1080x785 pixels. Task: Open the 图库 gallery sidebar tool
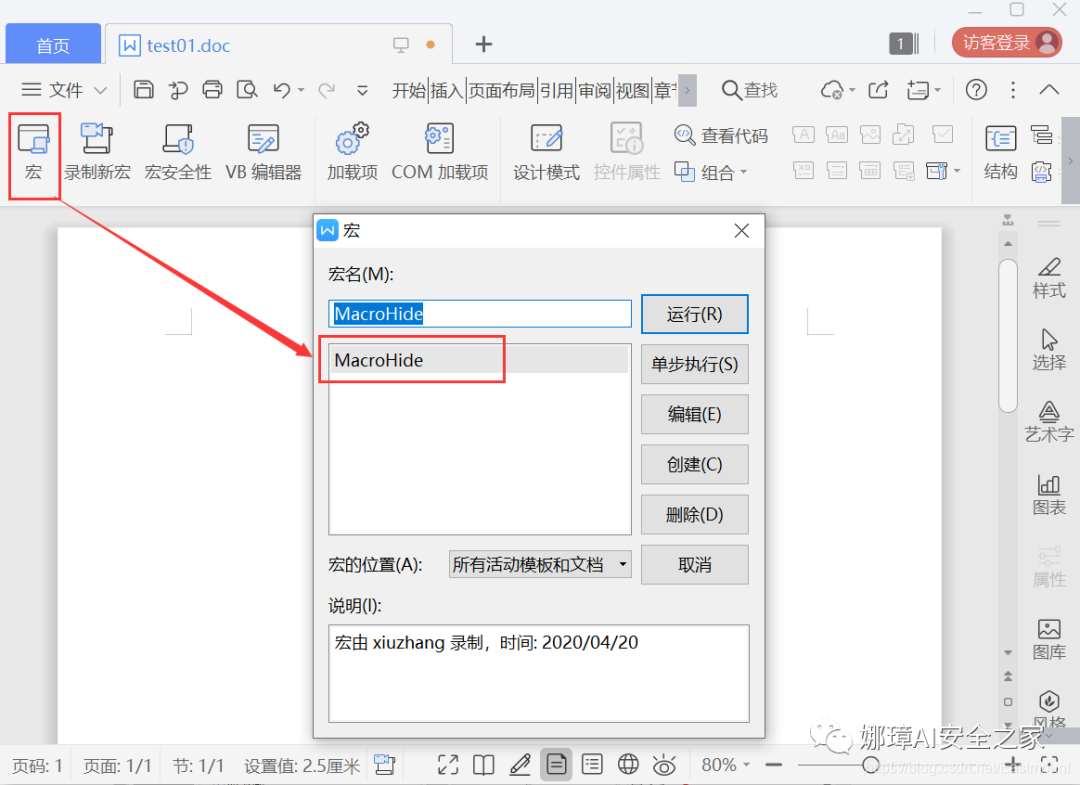point(1049,639)
